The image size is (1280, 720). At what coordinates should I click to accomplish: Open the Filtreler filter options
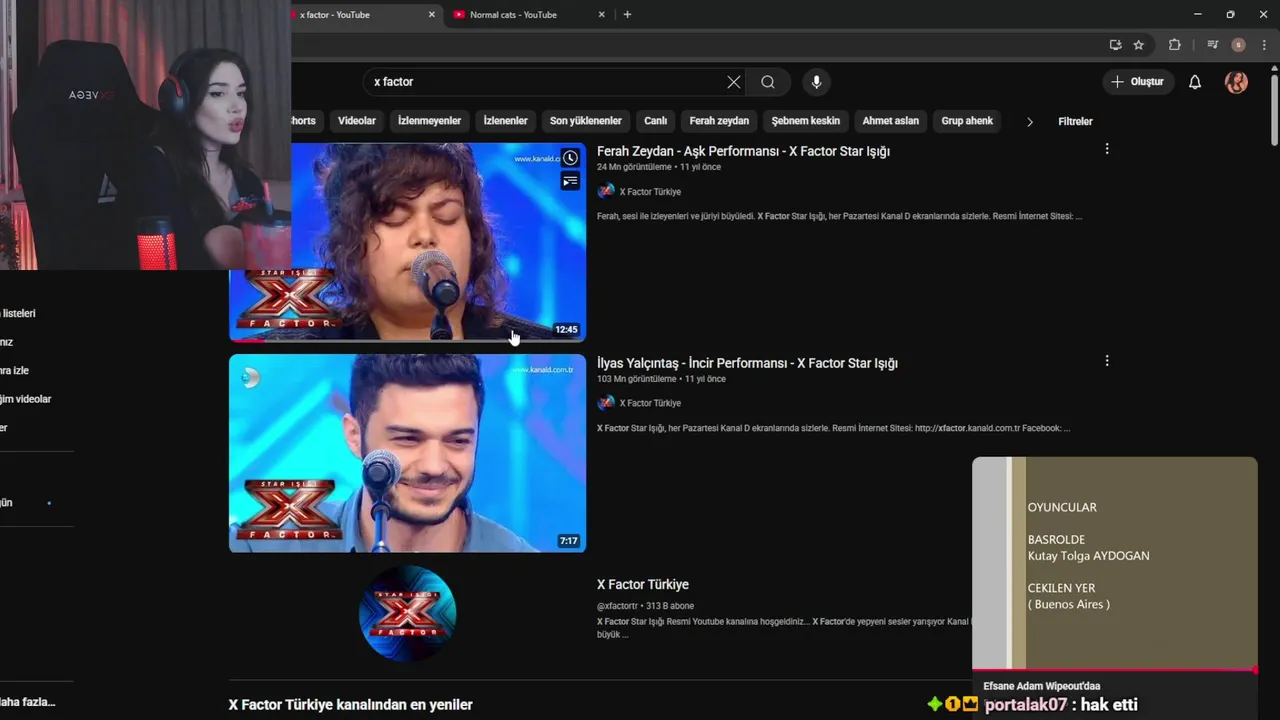(x=1075, y=121)
